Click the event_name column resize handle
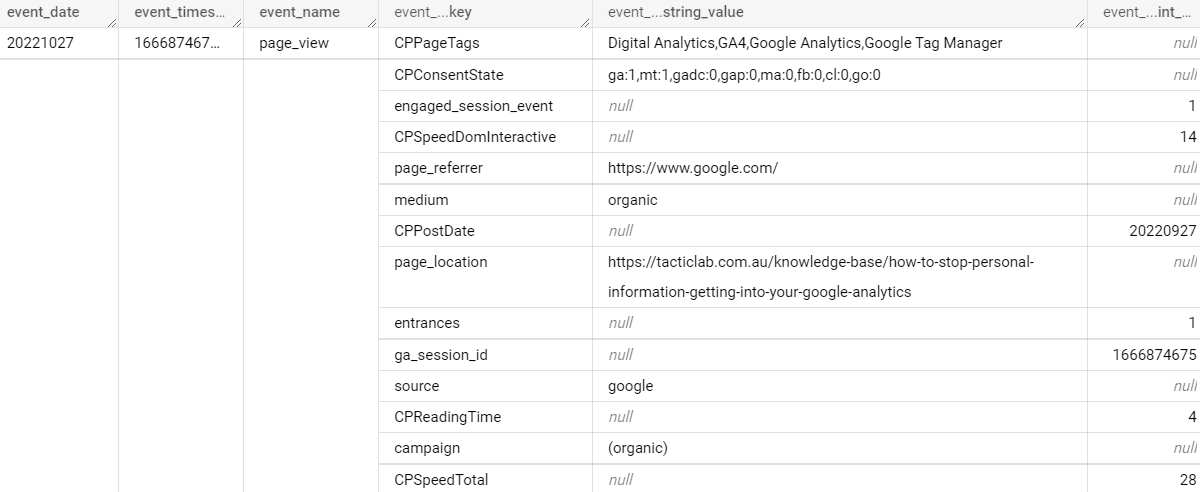The height and width of the screenshot is (492, 1200). [374, 19]
